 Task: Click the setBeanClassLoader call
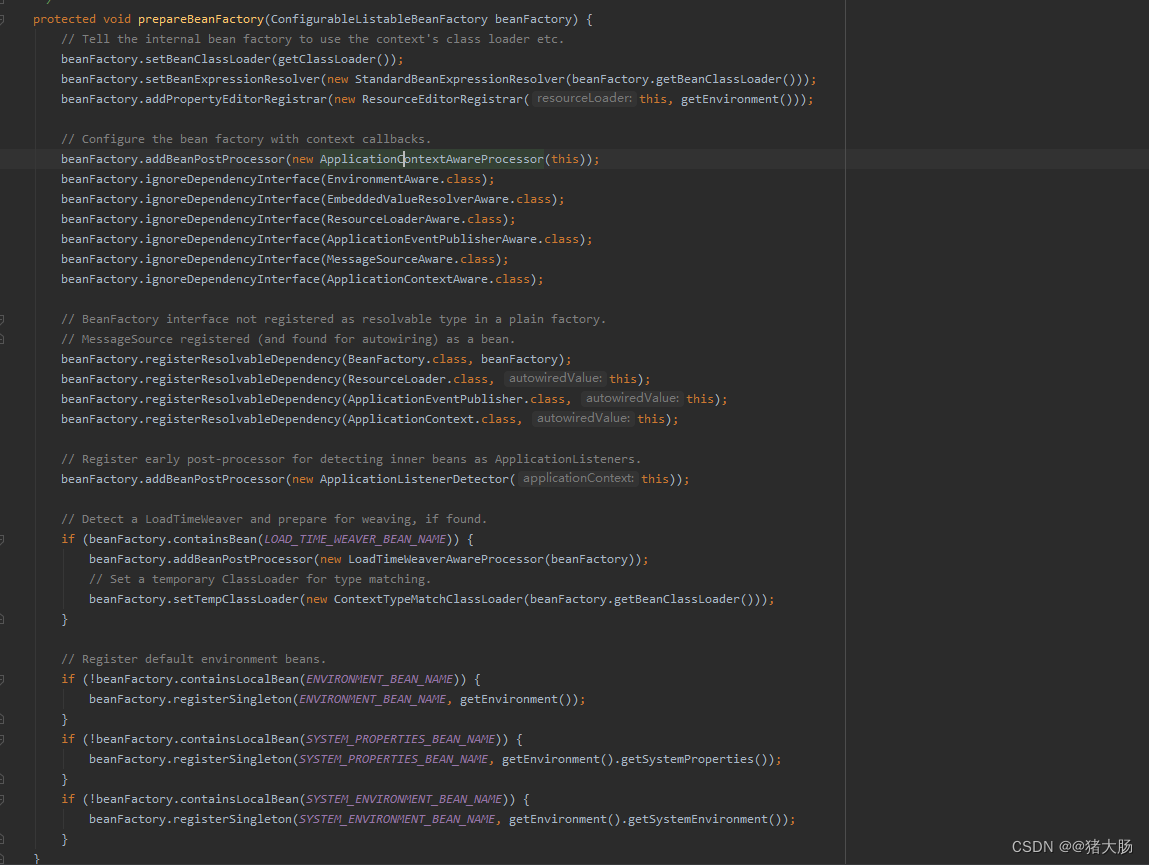(207, 59)
